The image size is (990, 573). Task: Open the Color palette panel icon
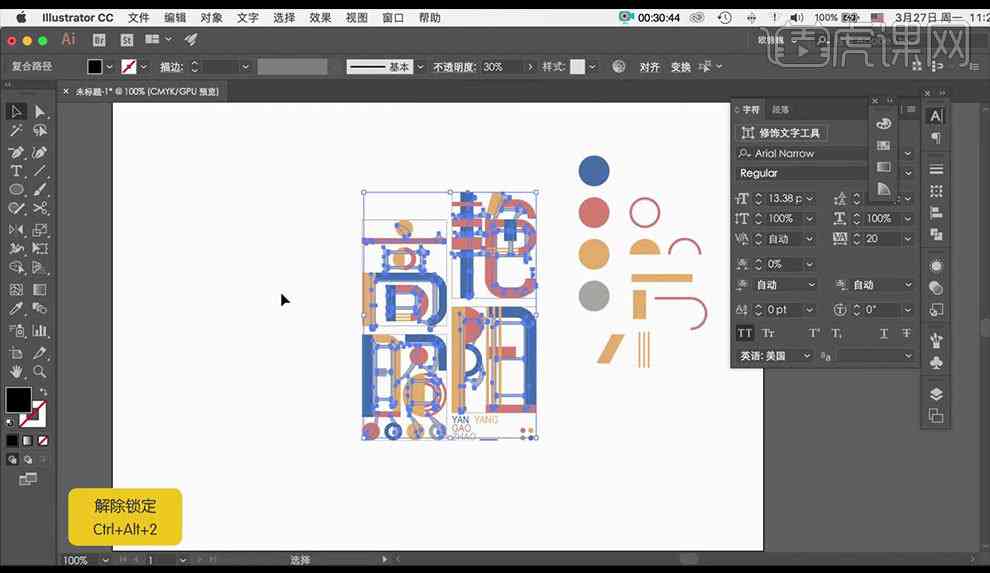point(883,124)
